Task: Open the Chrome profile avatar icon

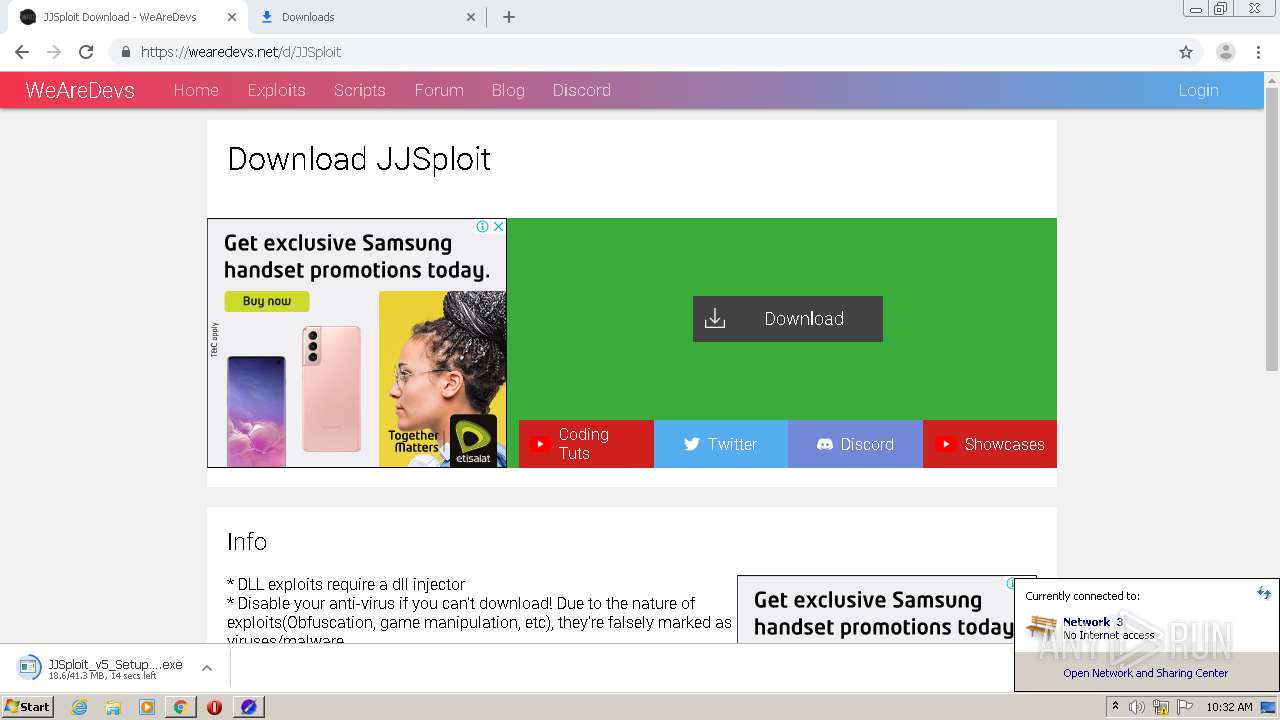Action: coord(1225,52)
